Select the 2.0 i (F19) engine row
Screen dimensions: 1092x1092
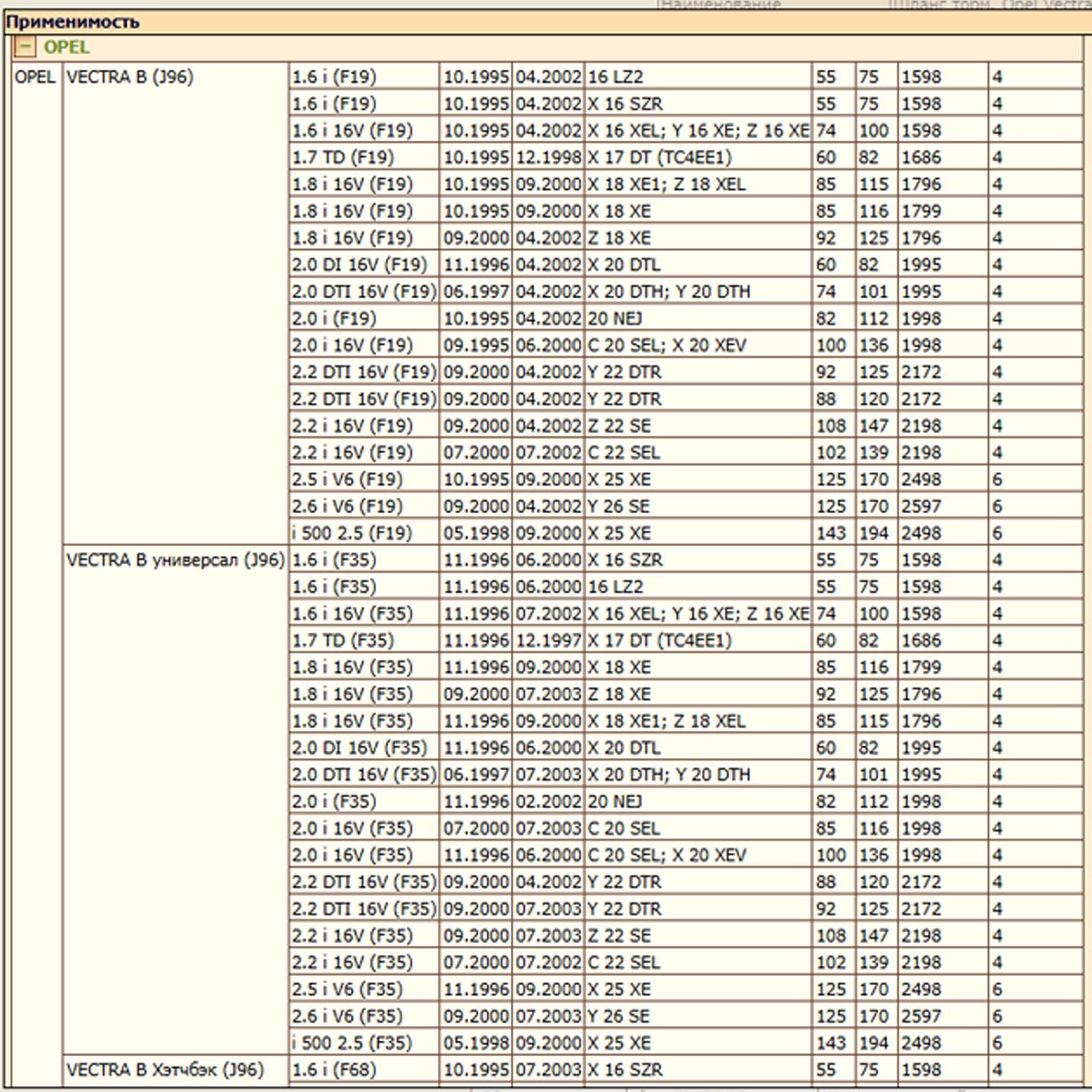[x=334, y=319]
